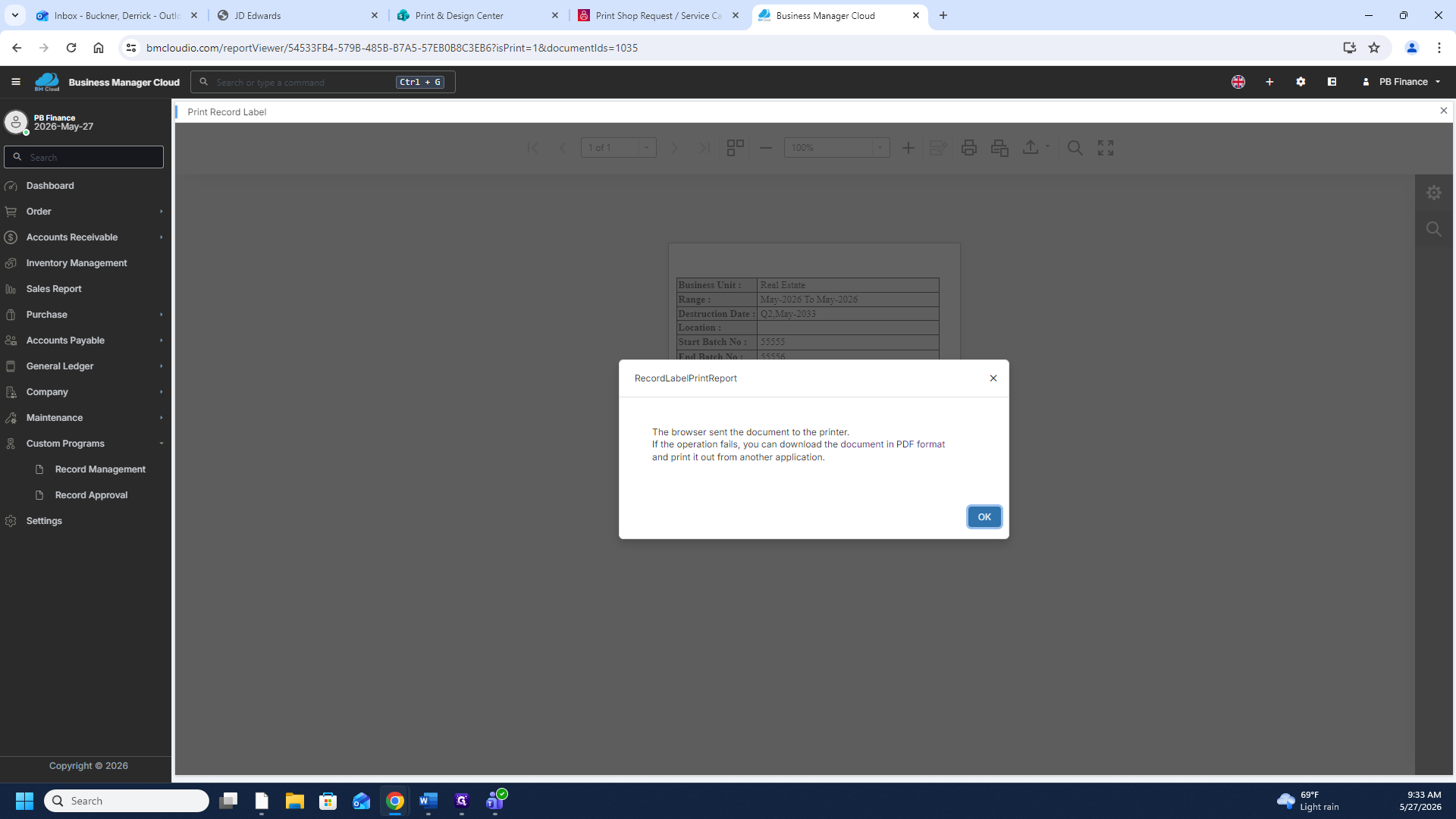Viewport: 1456px width, 819px height.
Task: Open Word from the taskbar
Action: (428, 801)
